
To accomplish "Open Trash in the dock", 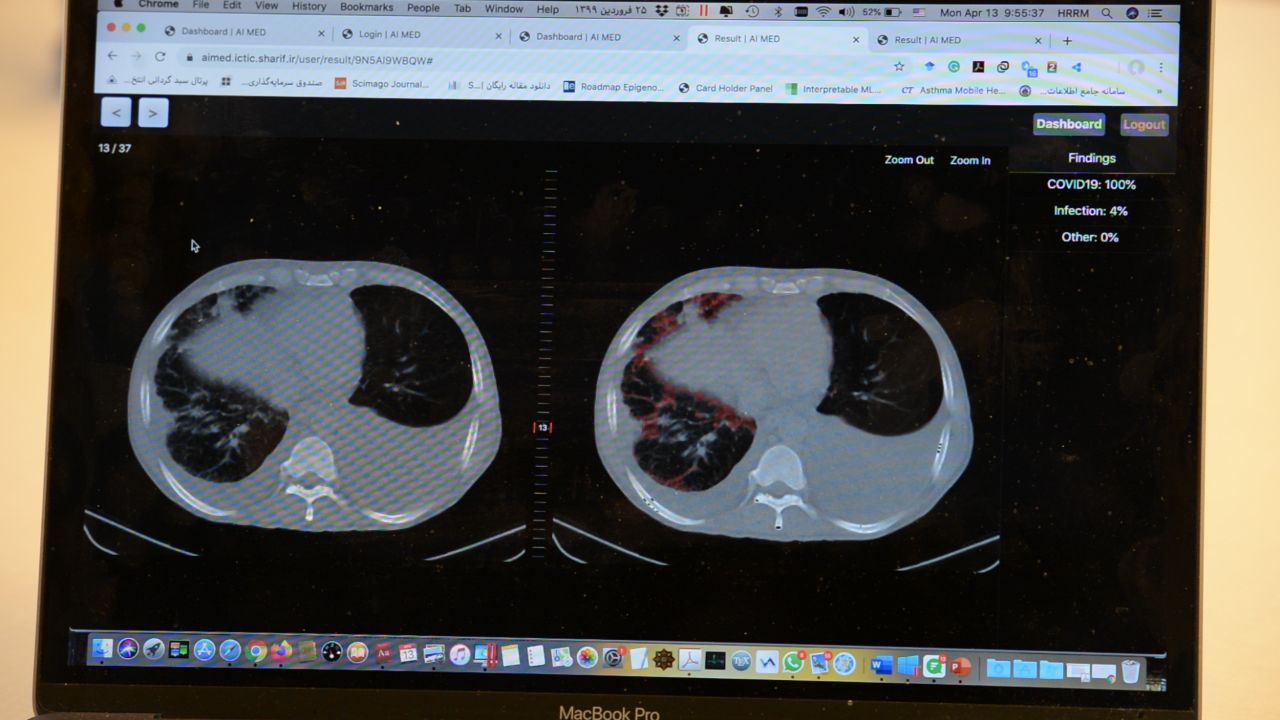I will (1130, 671).
